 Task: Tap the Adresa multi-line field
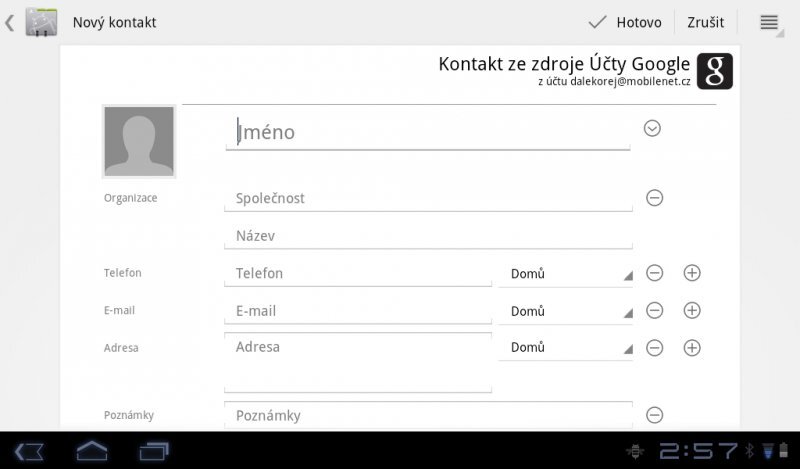click(358, 362)
